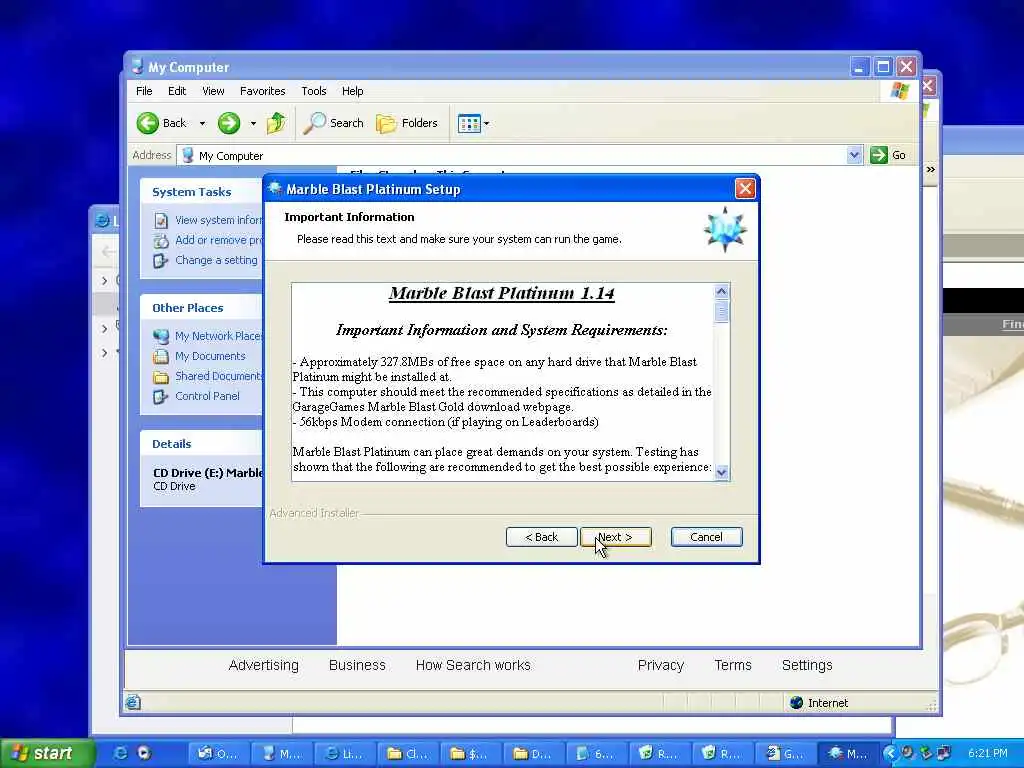Click View system information icon
This screenshot has height=768, width=1024.
tap(161, 220)
